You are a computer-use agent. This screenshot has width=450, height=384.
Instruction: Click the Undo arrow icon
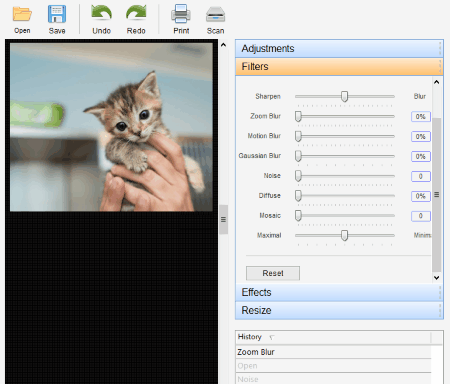(101, 14)
